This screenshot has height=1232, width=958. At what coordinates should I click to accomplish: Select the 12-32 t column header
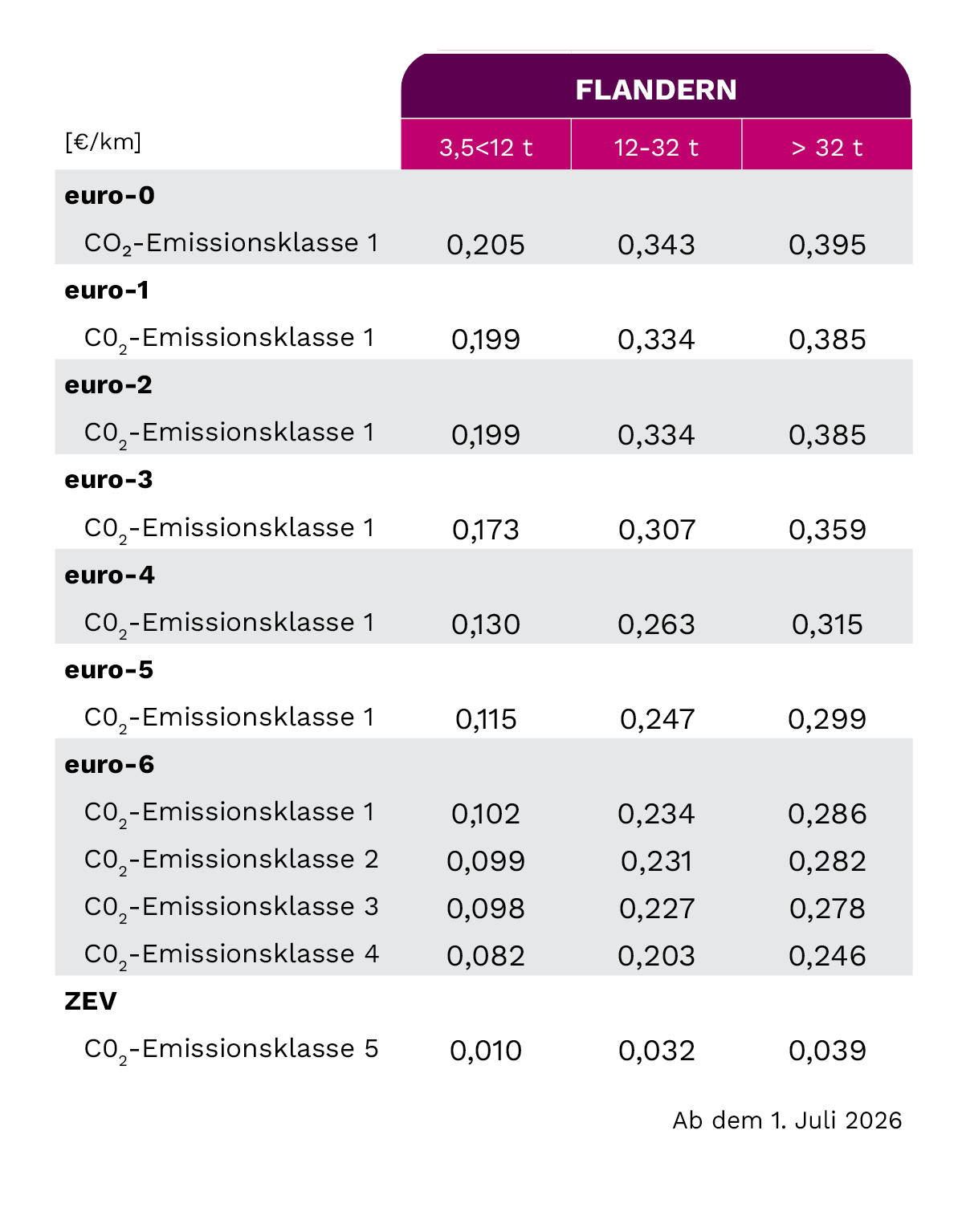[x=656, y=148]
